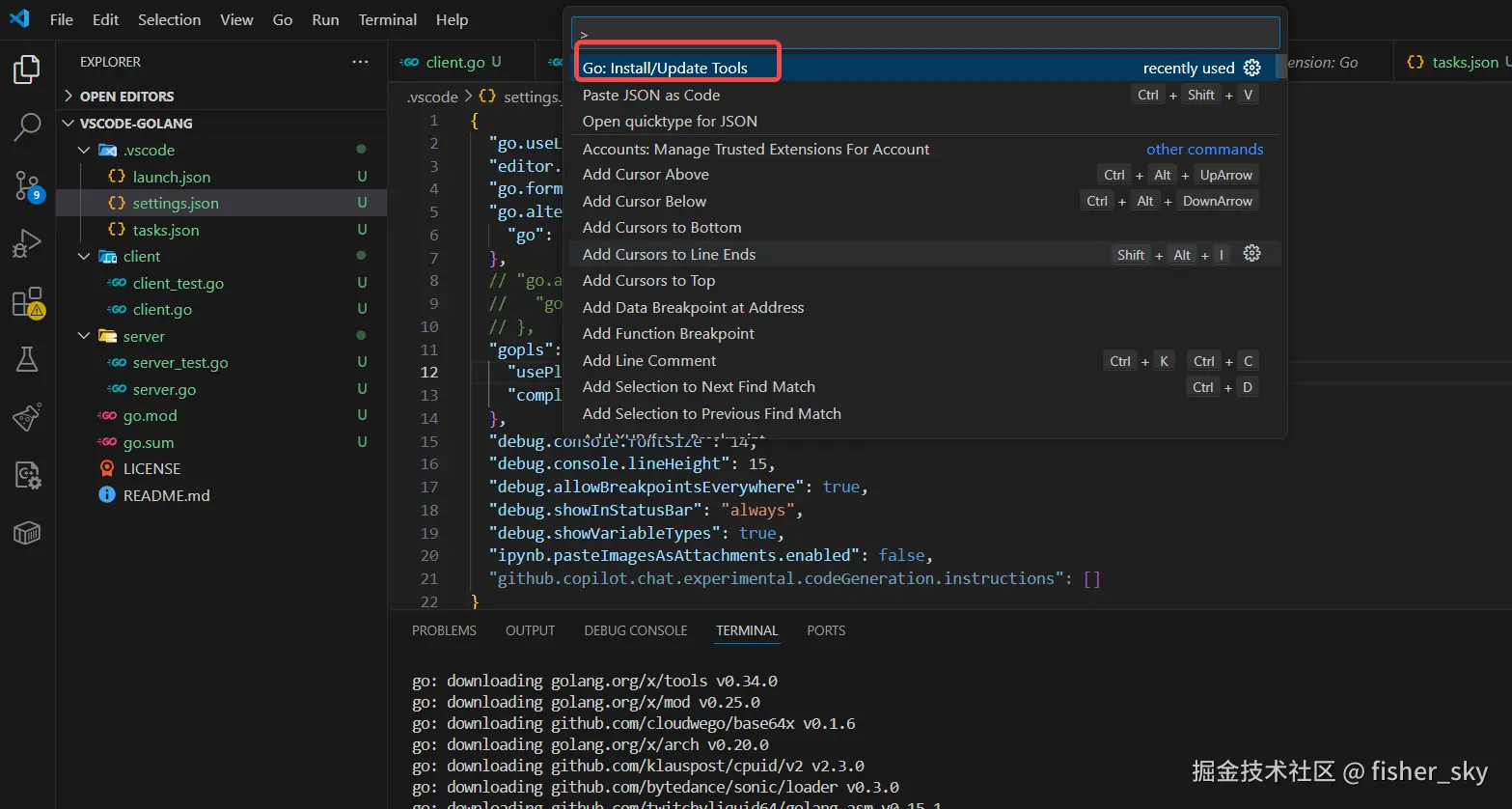The height and width of the screenshot is (809, 1512).
Task: Collapse the VSCODE-GOLANG root folder
Action: [222, 124]
